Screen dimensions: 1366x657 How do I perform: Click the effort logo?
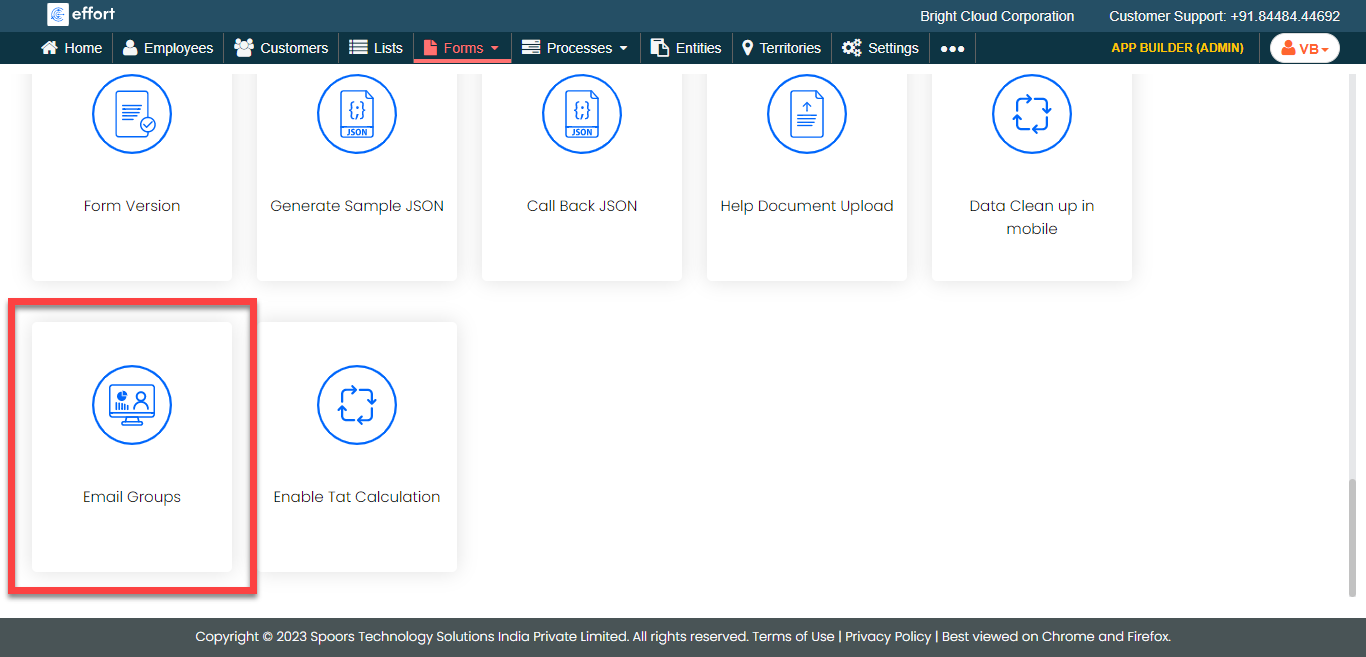[x=82, y=15]
